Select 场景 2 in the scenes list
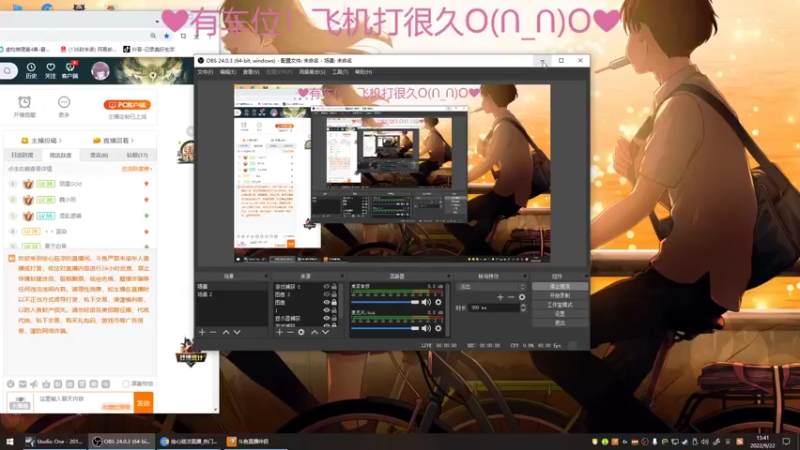The image size is (800, 450). 231,294
